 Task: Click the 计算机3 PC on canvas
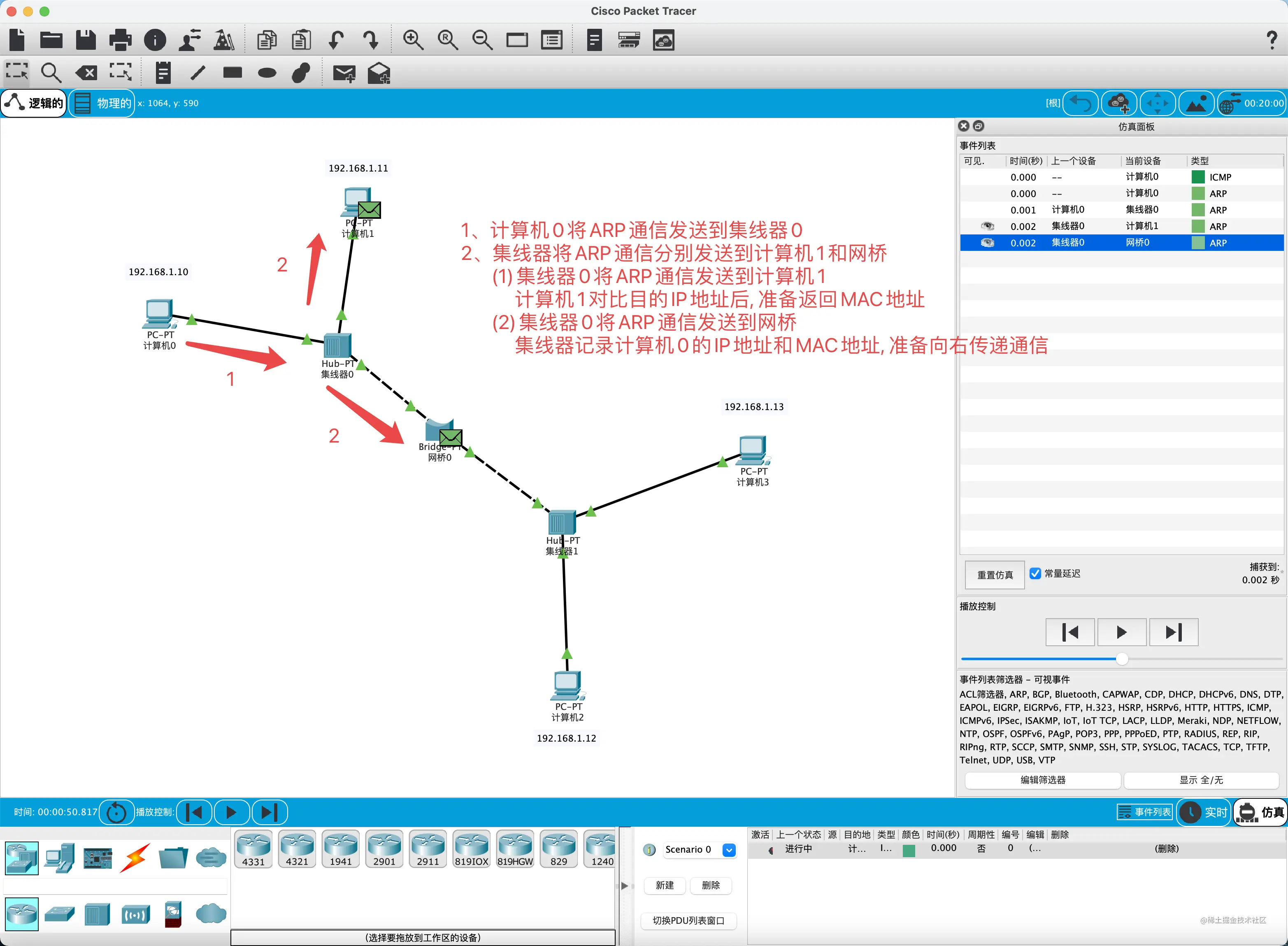pos(752,451)
